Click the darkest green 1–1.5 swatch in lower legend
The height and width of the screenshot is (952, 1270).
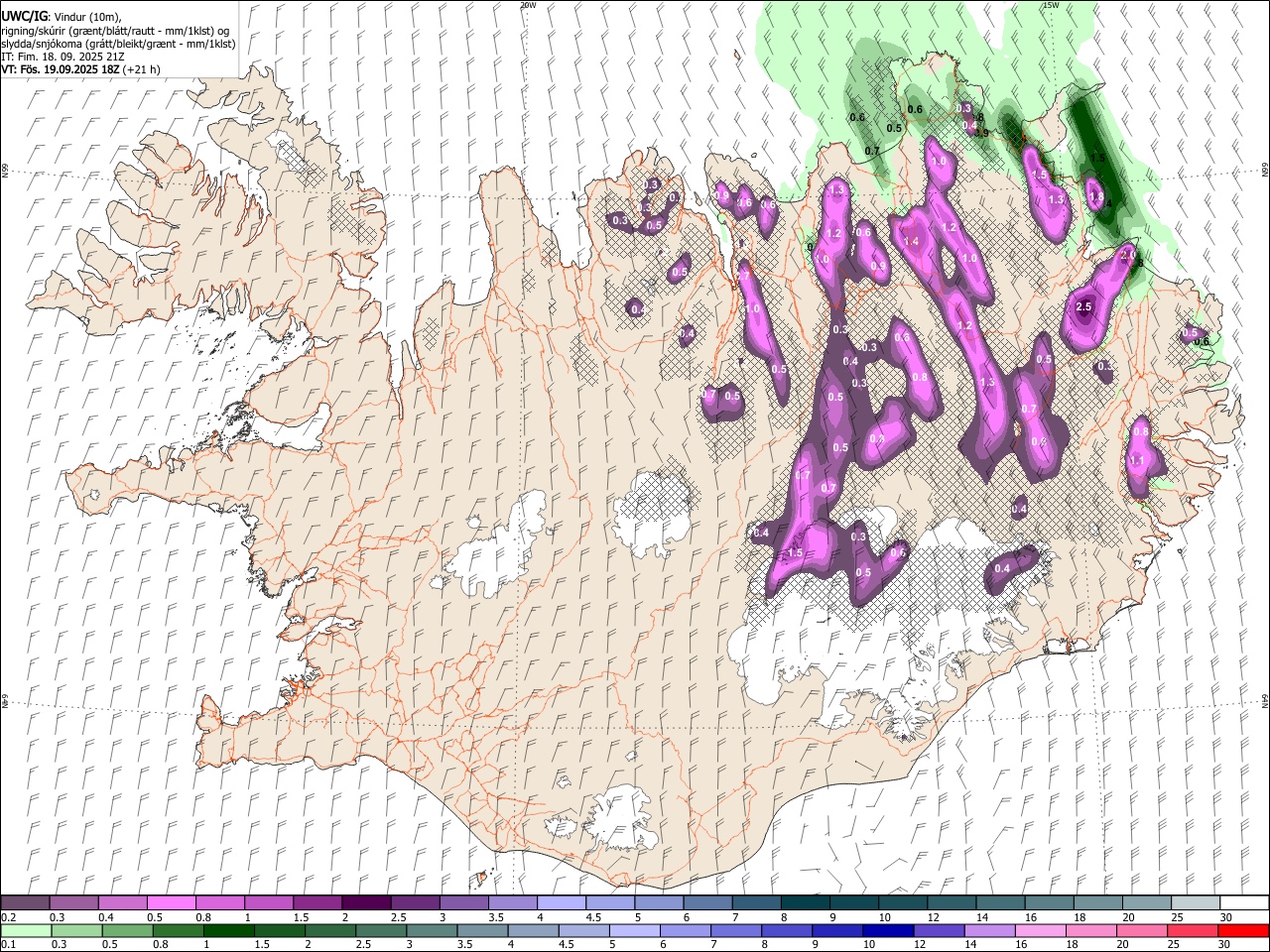228,930
